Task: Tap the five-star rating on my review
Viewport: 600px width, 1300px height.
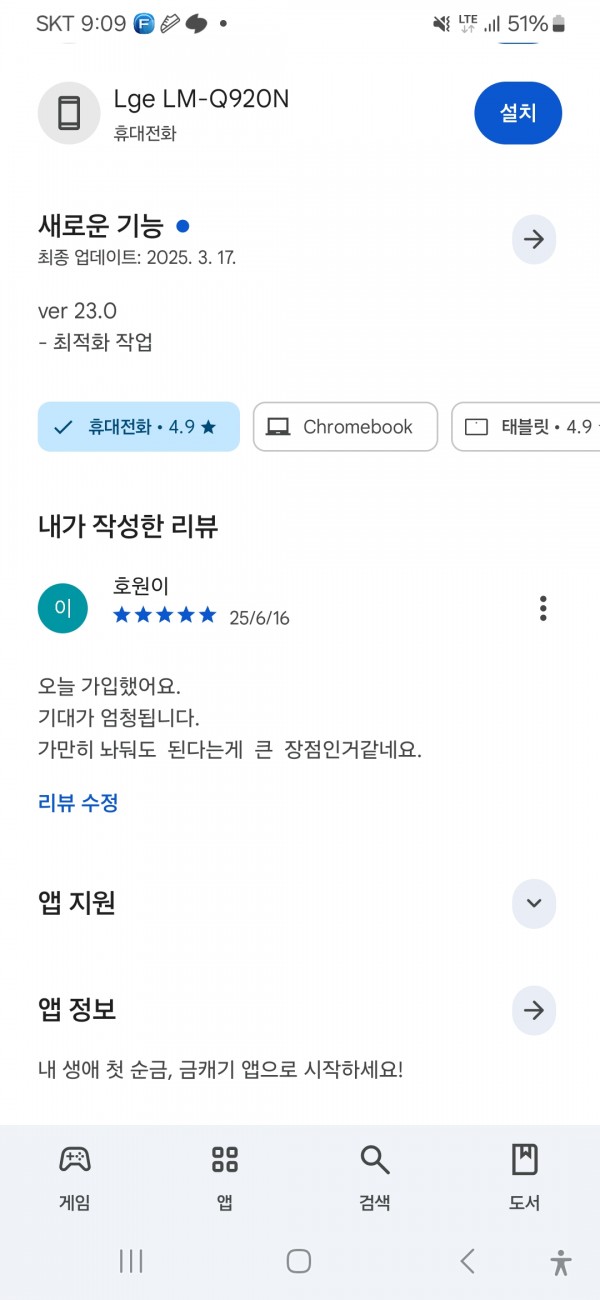Action: [165, 615]
